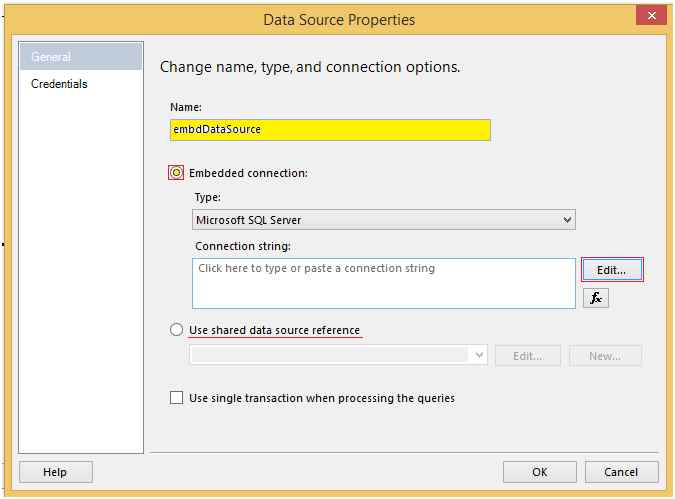This screenshot has height=499, width=675.
Task: Click disabled Edit button for shared source
Action: [527, 356]
